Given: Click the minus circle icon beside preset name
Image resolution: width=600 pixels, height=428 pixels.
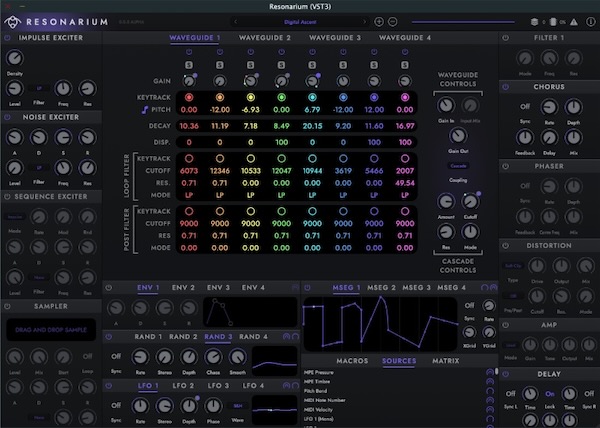Looking at the screenshot, I should (x=393, y=22).
